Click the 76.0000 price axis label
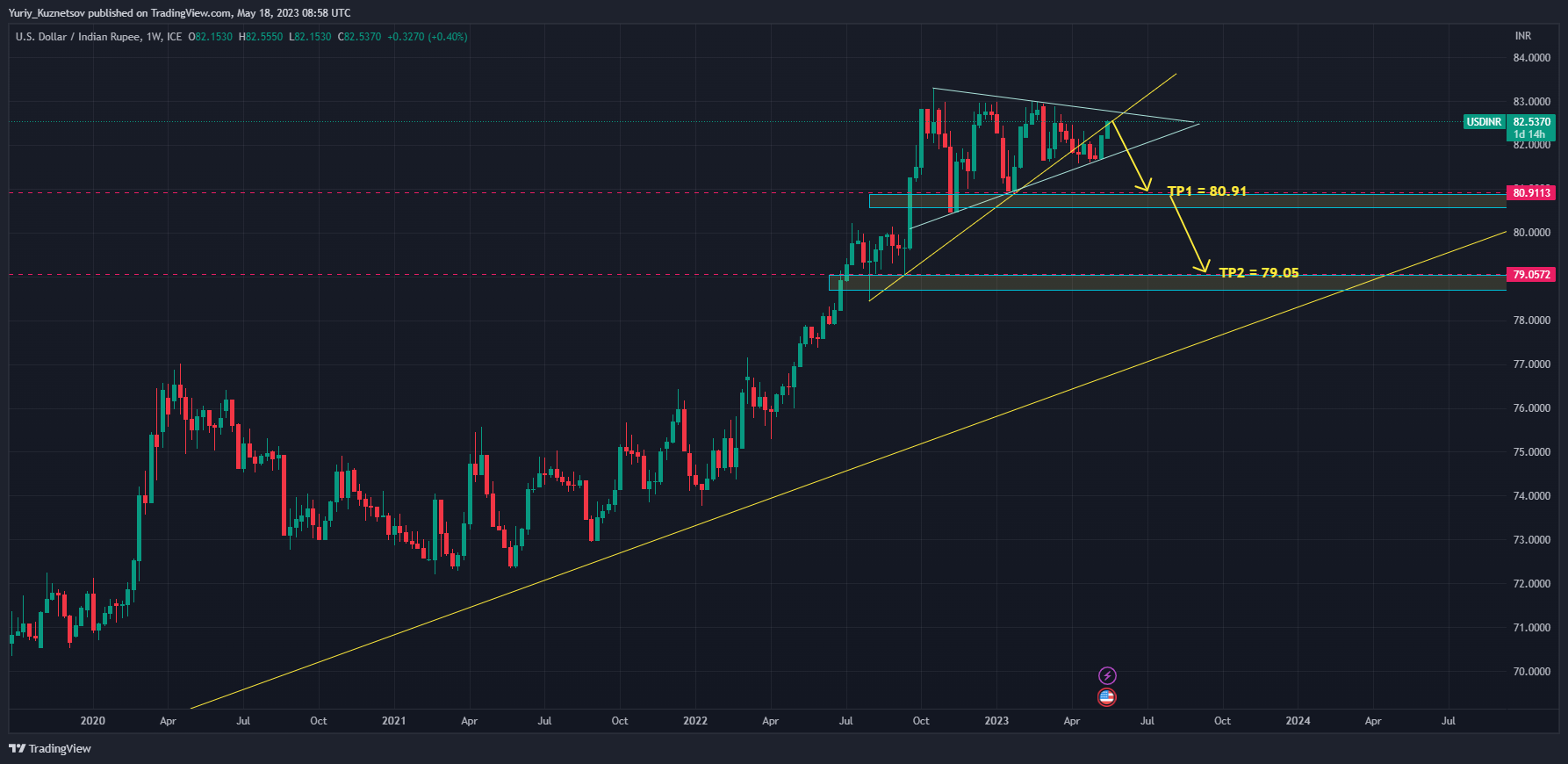This screenshot has height=764, width=1568. [1531, 408]
